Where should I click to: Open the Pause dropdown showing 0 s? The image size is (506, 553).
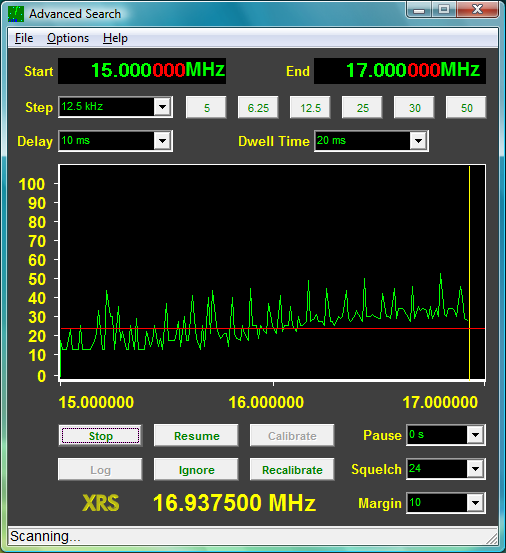(475, 435)
